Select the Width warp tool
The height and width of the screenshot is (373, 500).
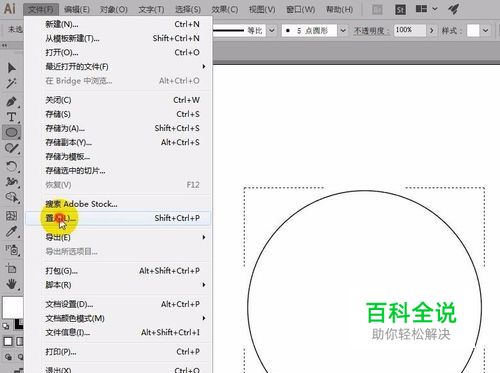click(x=11, y=182)
